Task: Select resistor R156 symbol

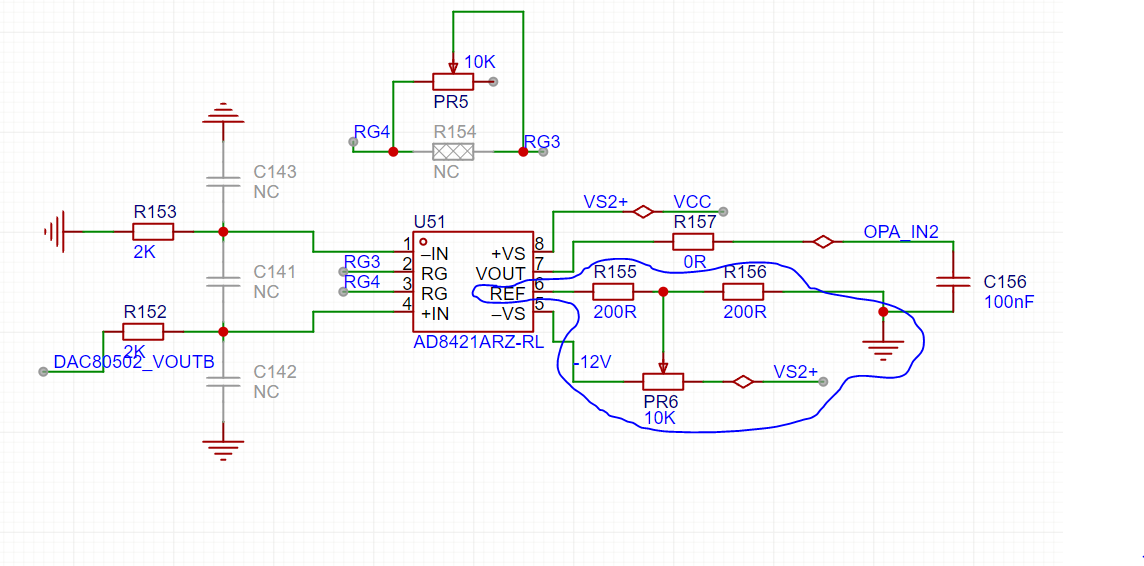Action: (743, 292)
